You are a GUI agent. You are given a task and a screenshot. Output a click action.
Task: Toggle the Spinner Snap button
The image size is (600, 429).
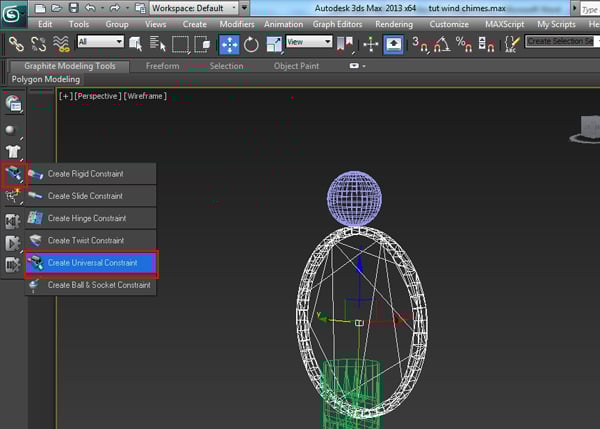pos(486,44)
